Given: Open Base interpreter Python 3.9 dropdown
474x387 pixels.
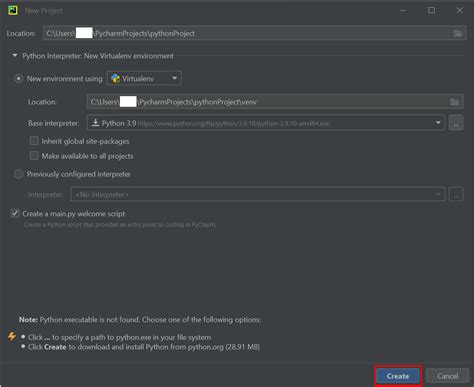Looking at the screenshot, I should click(266, 123).
